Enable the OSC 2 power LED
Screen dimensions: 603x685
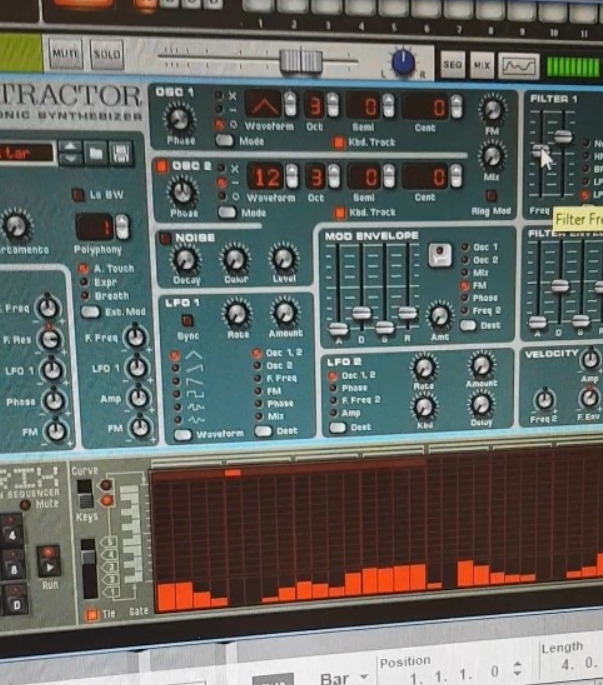(x=162, y=166)
